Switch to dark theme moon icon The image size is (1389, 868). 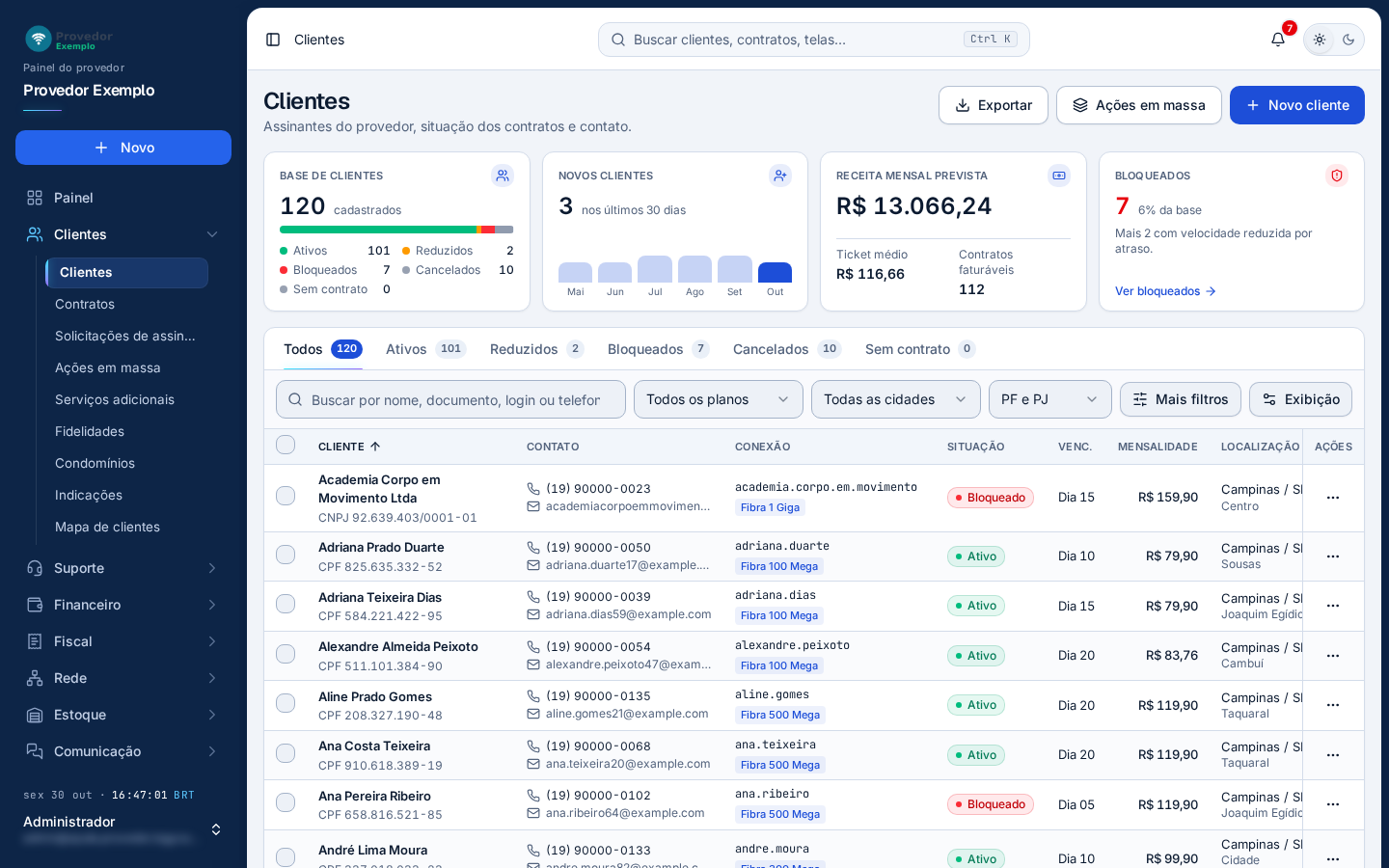pyautogui.click(x=1348, y=40)
